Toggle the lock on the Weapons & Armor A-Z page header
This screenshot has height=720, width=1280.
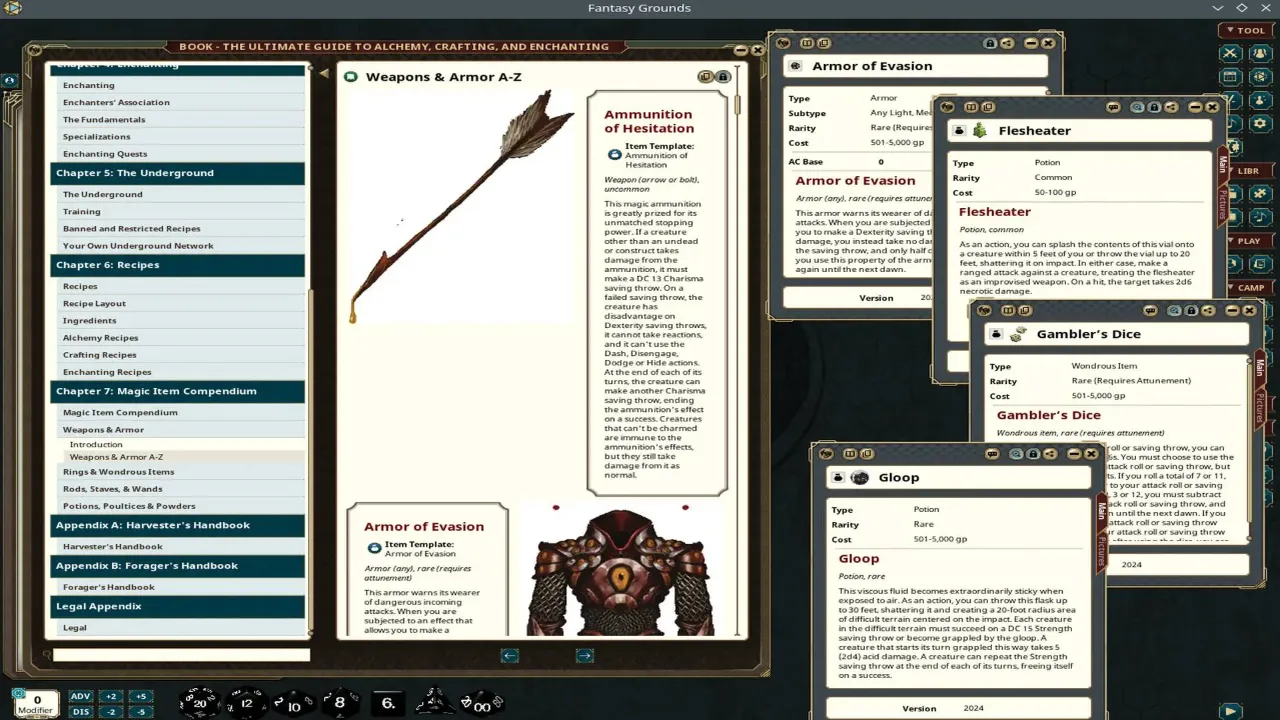[722, 77]
